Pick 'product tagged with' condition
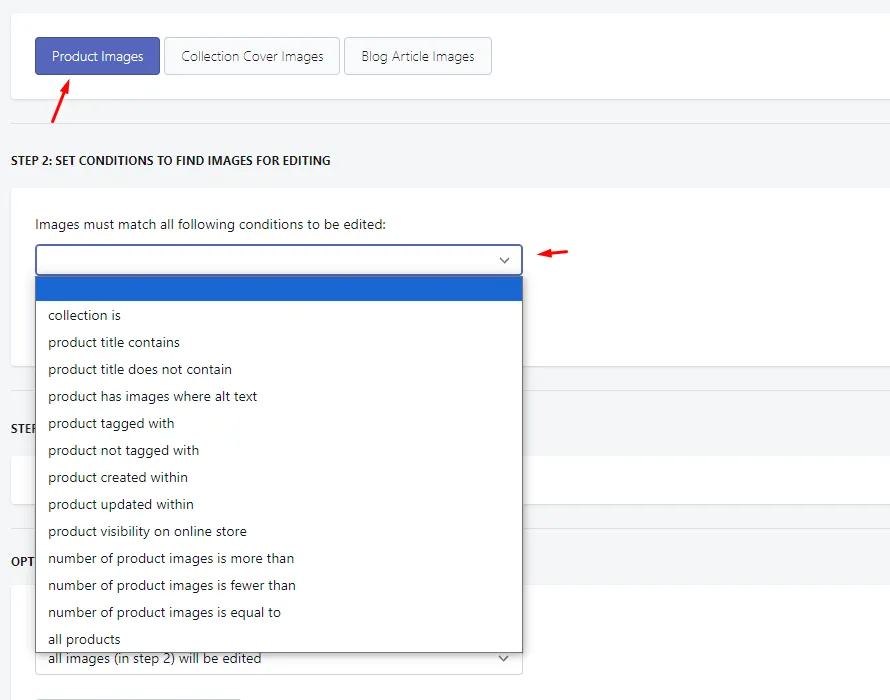 [279, 424]
